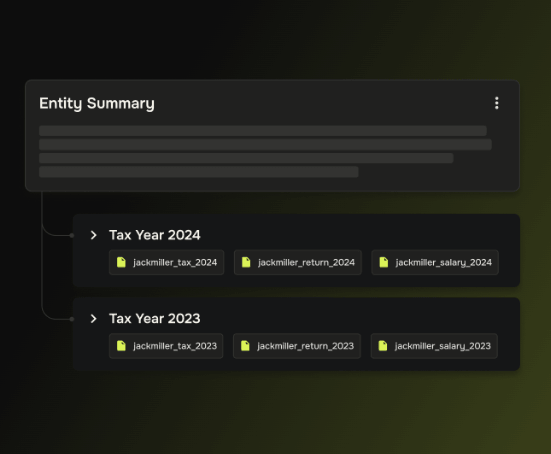Expand the Tax Year 2023 chevron
The image size is (551, 454).
point(93,319)
